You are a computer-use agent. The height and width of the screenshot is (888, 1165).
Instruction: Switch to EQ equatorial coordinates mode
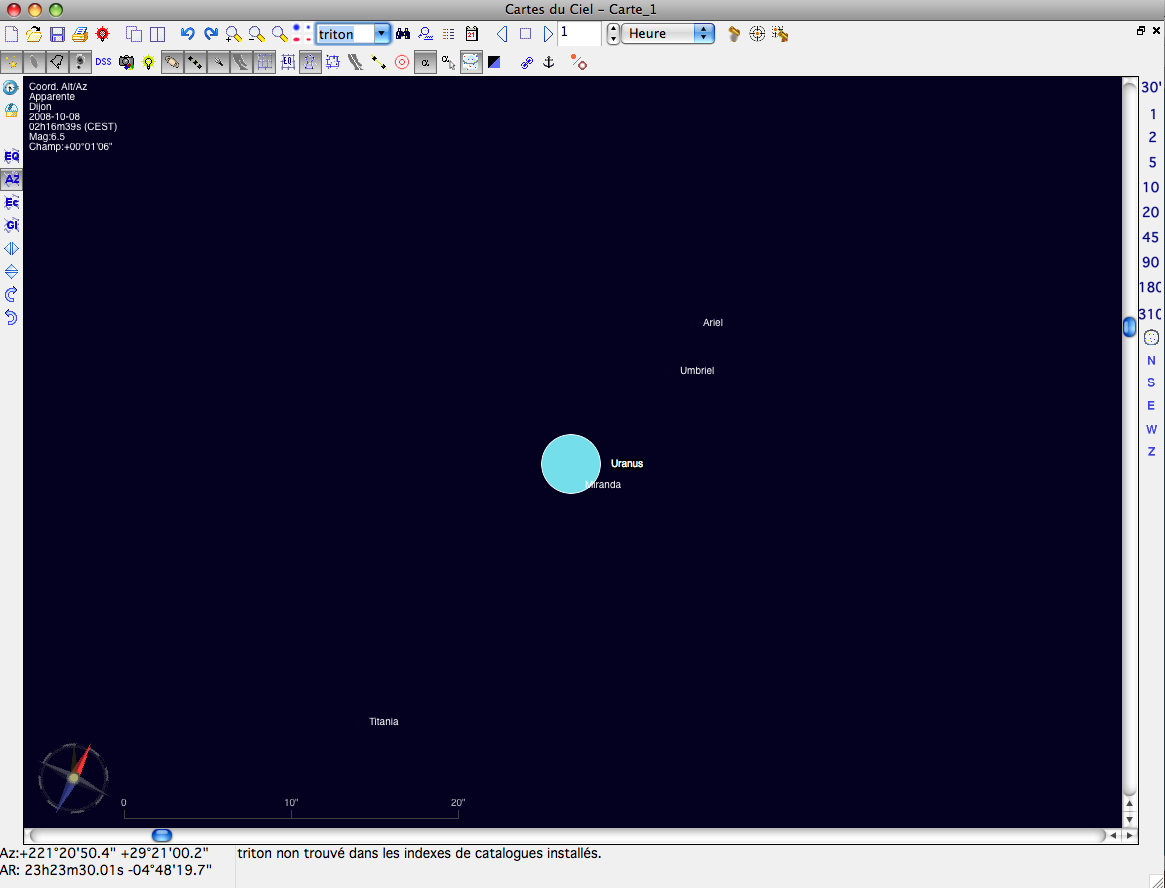click(x=11, y=157)
